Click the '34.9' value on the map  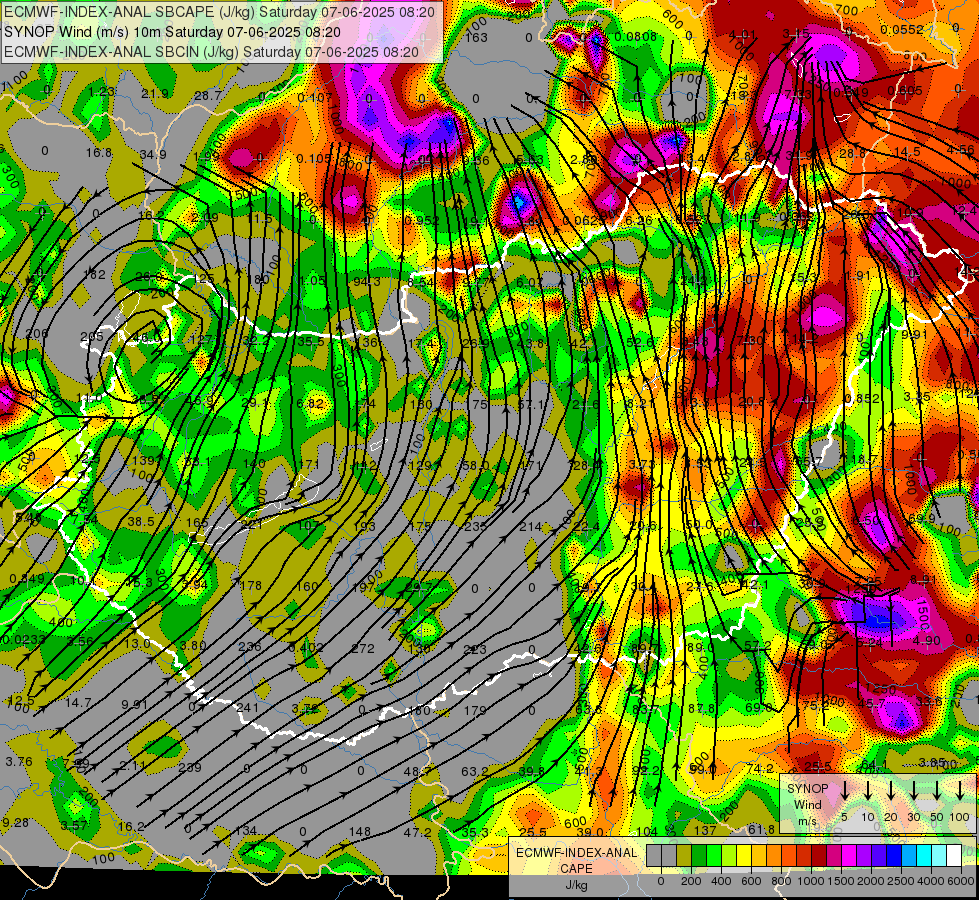pos(153,155)
